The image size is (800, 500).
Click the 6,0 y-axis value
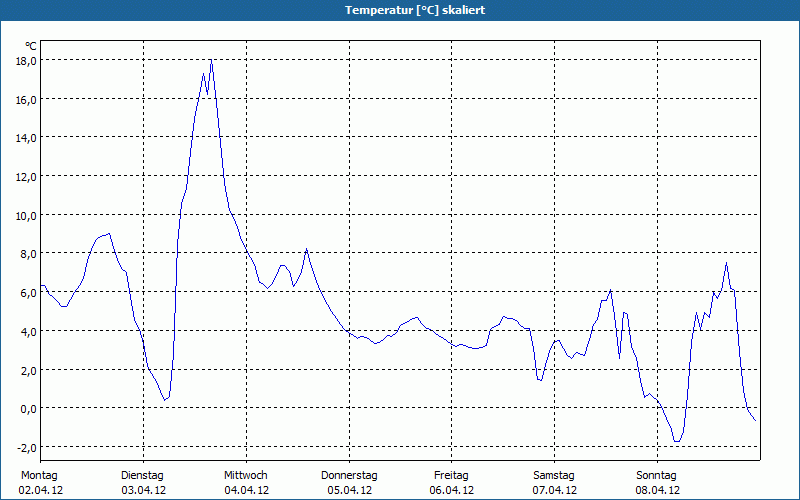pos(28,292)
